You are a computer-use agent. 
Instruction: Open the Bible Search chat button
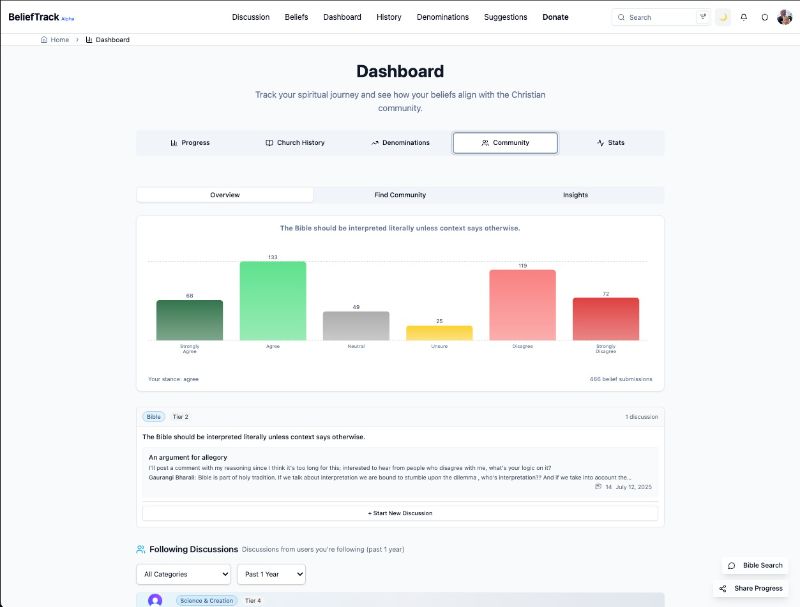tap(755, 566)
